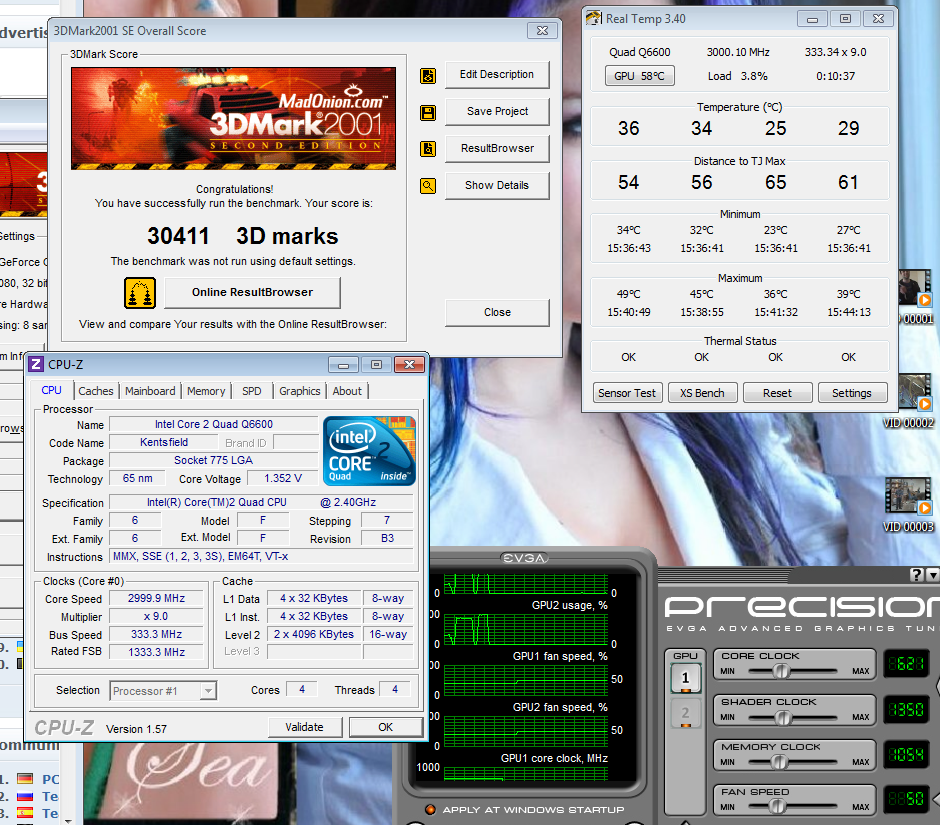The width and height of the screenshot is (940, 825).
Task: Open the Precision menu arrow next to help
Action: pos(932,575)
